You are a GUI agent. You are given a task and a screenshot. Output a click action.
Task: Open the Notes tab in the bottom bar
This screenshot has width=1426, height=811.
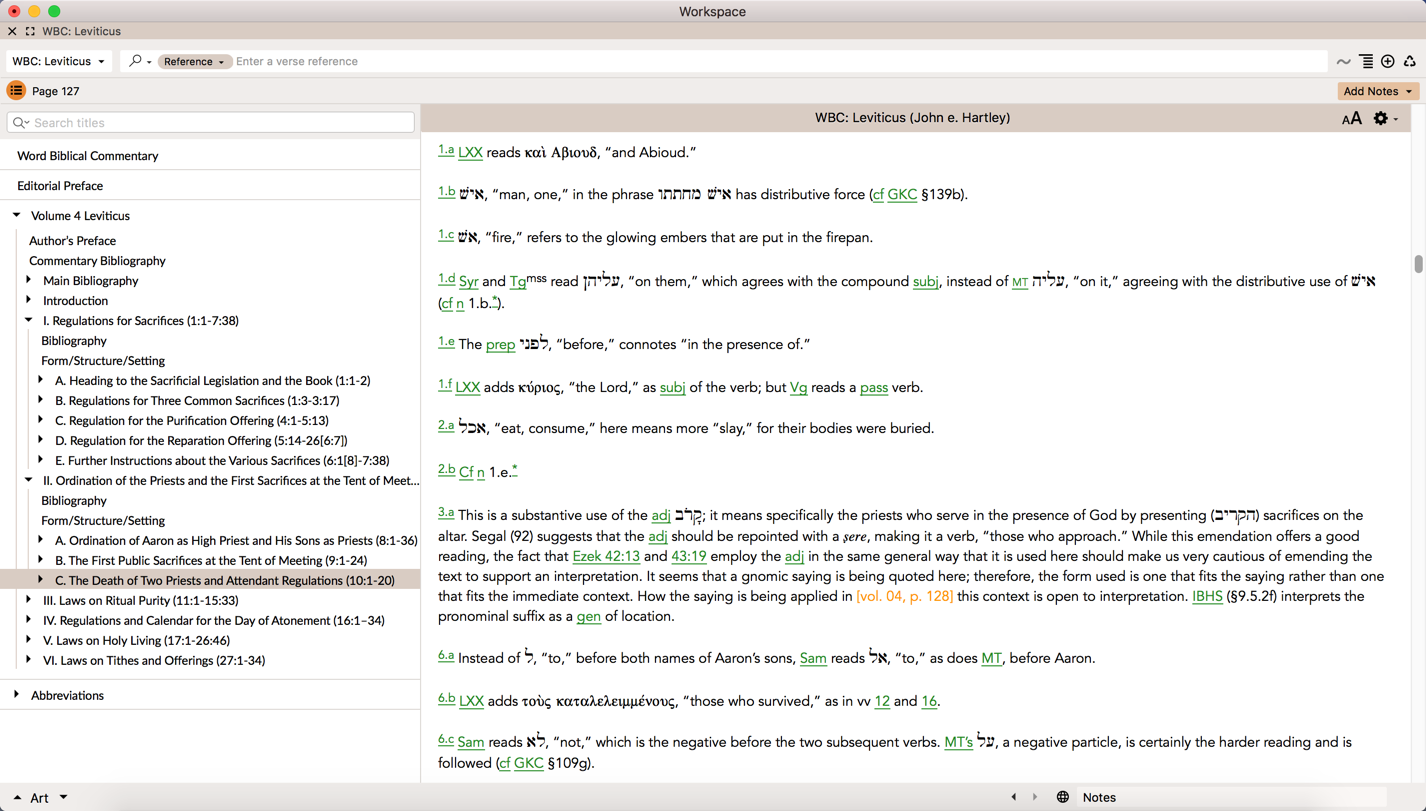(x=1099, y=797)
